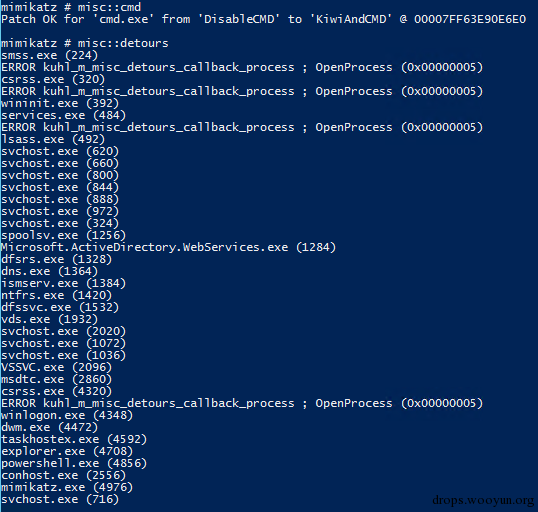Screen dimensions: 538x512
Task: Click the 'misc::cmd' command text
Action: (x=109, y=7)
